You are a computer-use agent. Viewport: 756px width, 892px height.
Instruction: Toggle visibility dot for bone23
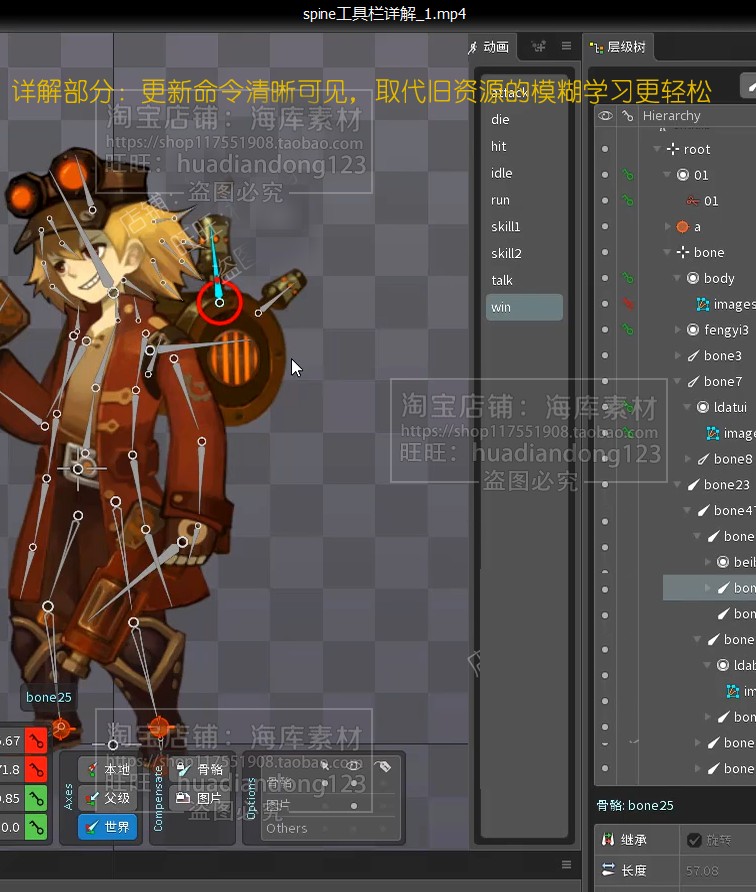605,485
